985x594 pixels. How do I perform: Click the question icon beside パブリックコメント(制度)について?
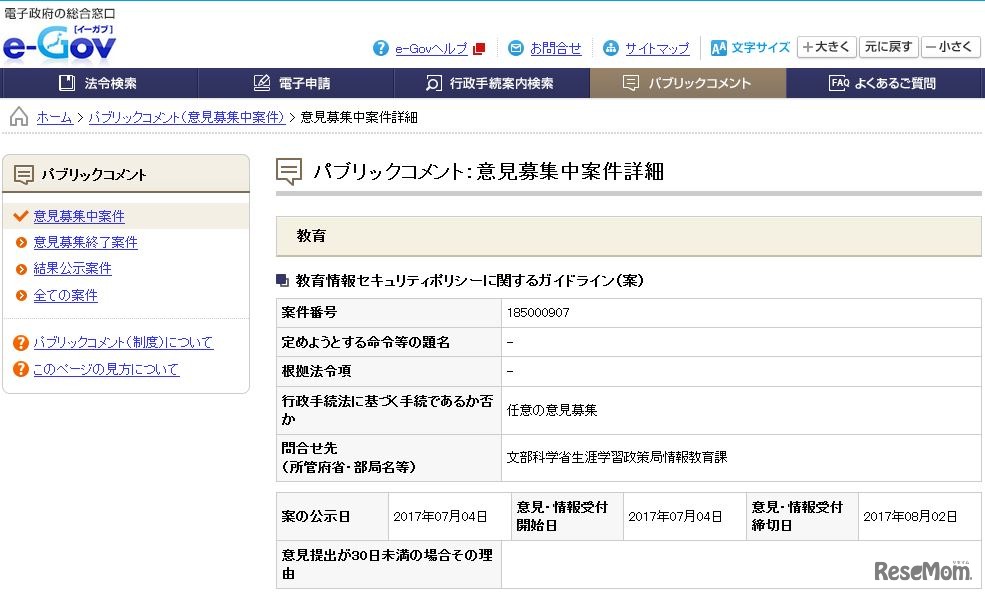point(20,343)
